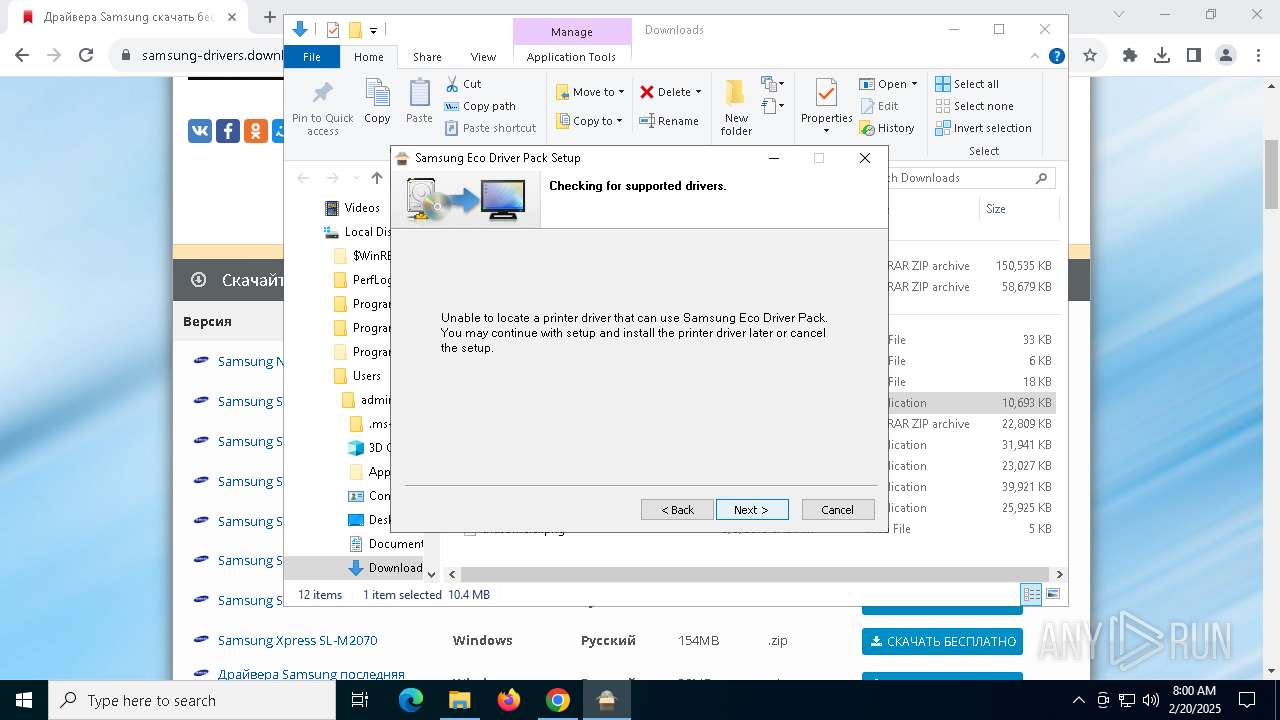The height and width of the screenshot is (720, 1280).
Task: Click the Paste icon in Explorer ribbon
Action: point(419,102)
